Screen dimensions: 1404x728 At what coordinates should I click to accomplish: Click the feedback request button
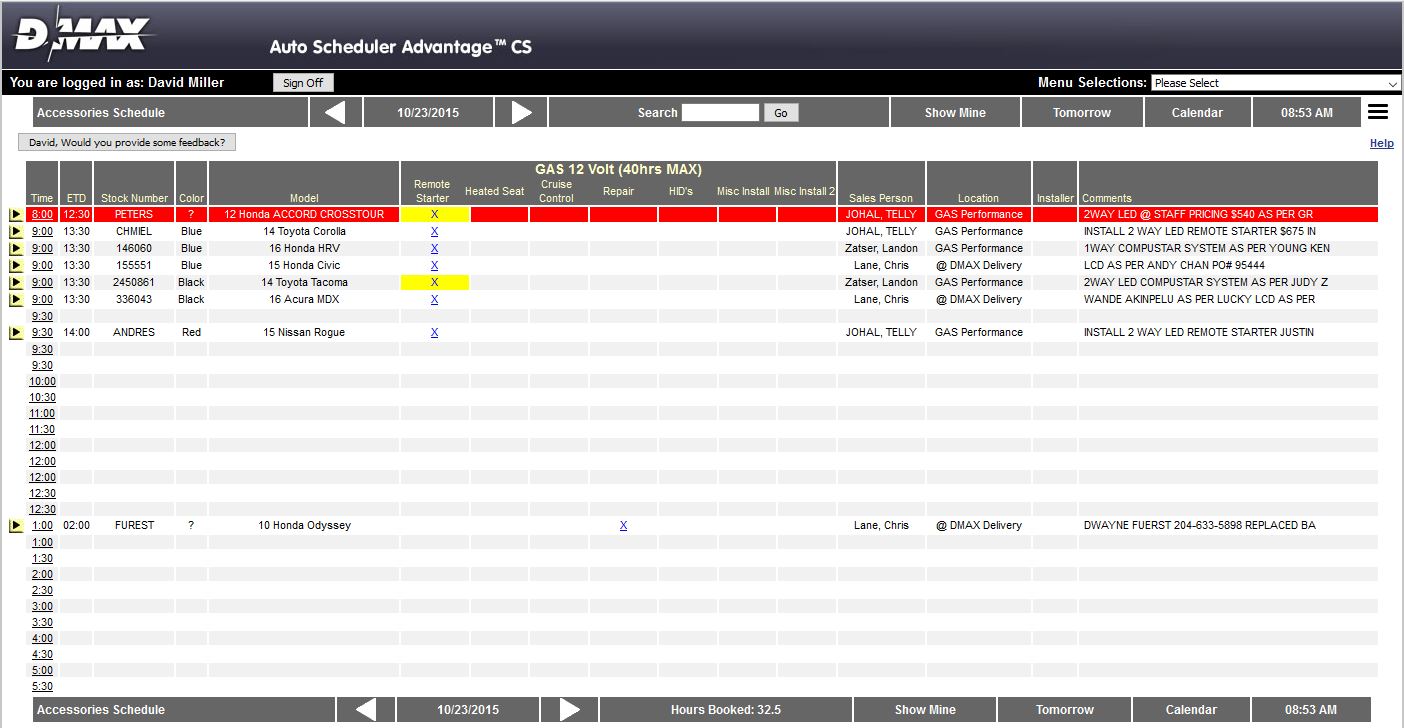(x=127, y=142)
